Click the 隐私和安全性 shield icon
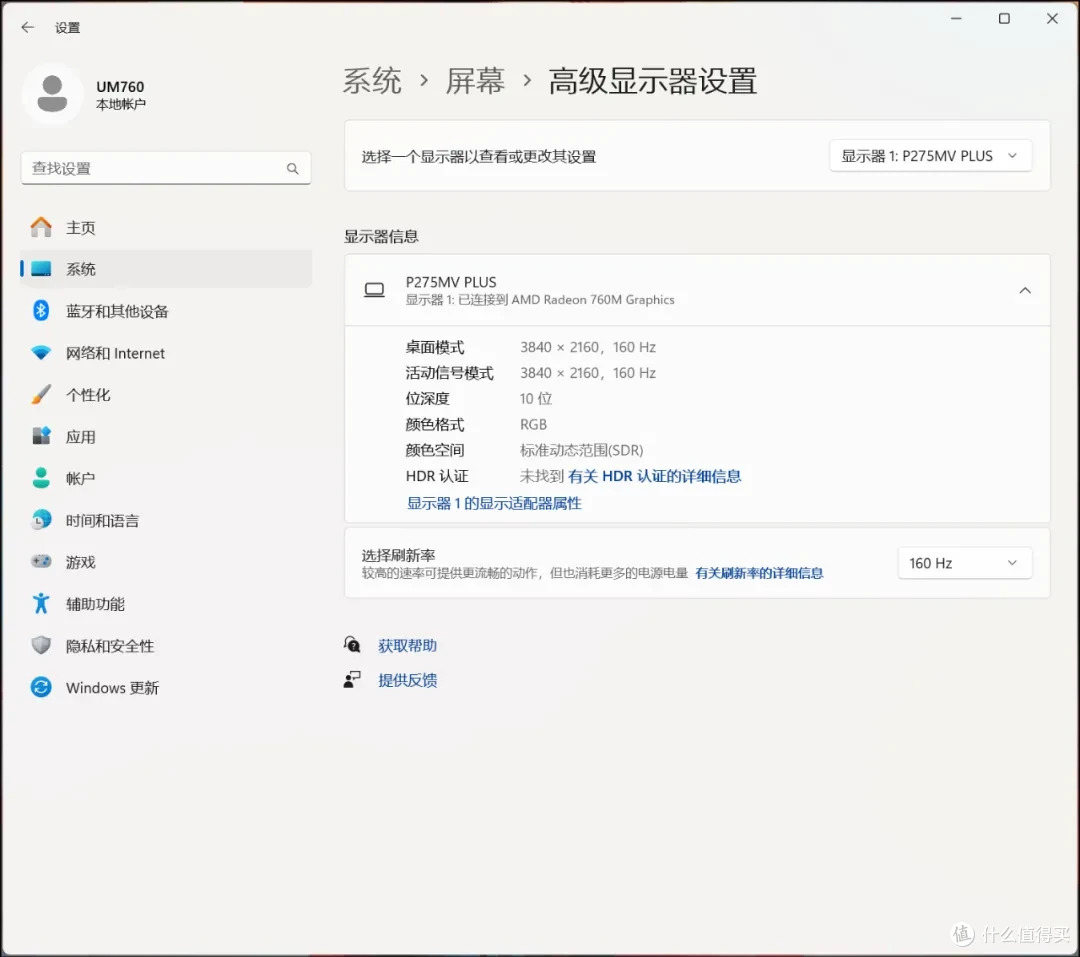Image resolution: width=1080 pixels, height=957 pixels. pos(41,646)
